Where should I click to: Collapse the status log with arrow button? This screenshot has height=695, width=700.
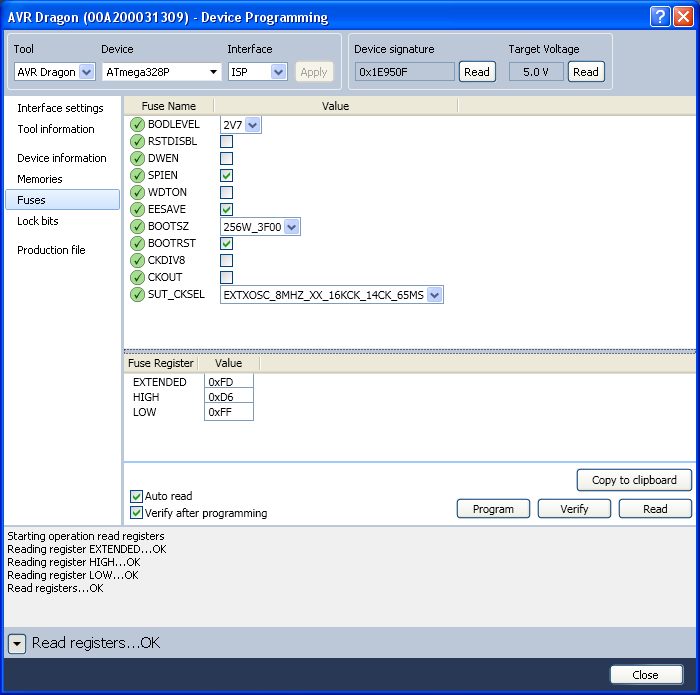(x=17, y=644)
